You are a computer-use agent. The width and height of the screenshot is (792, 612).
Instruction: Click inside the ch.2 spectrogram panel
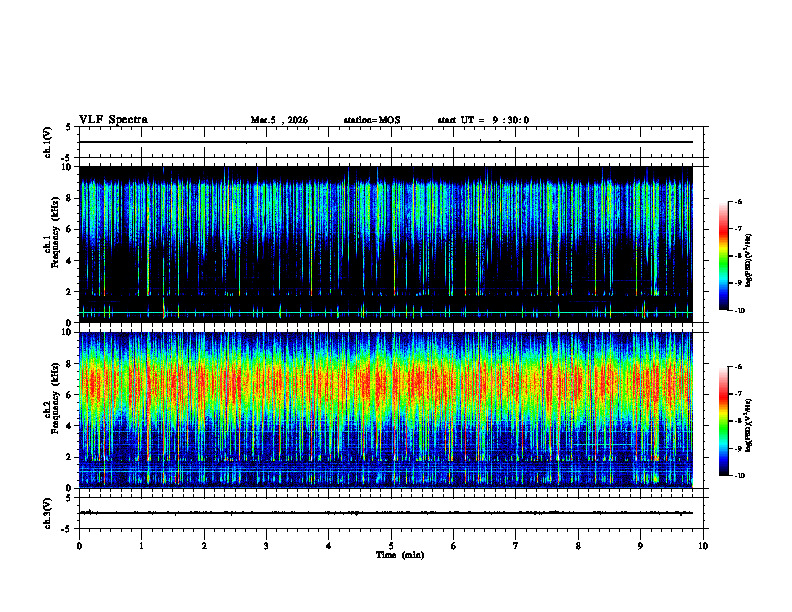386,410
